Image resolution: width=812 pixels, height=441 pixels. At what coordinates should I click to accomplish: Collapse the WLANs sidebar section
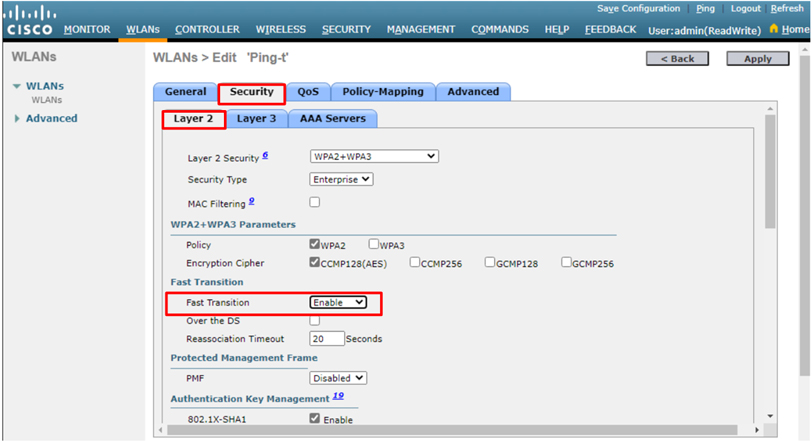pos(17,87)
